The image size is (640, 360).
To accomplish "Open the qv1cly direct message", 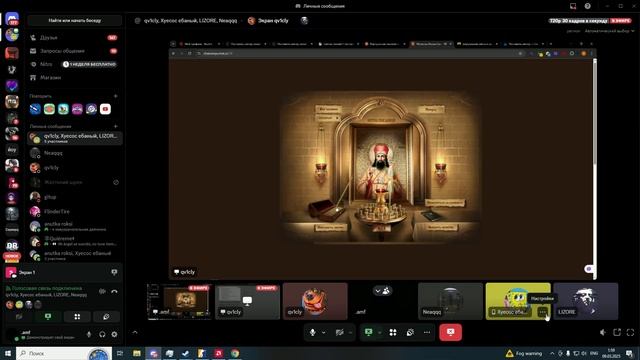I will (x=75, y=168).
